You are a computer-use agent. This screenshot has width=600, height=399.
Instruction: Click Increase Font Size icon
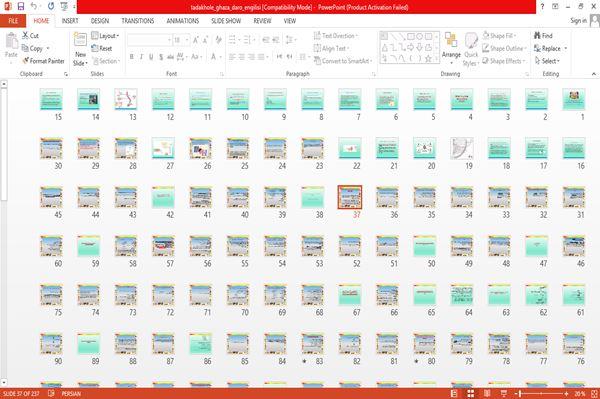[196, 40]
